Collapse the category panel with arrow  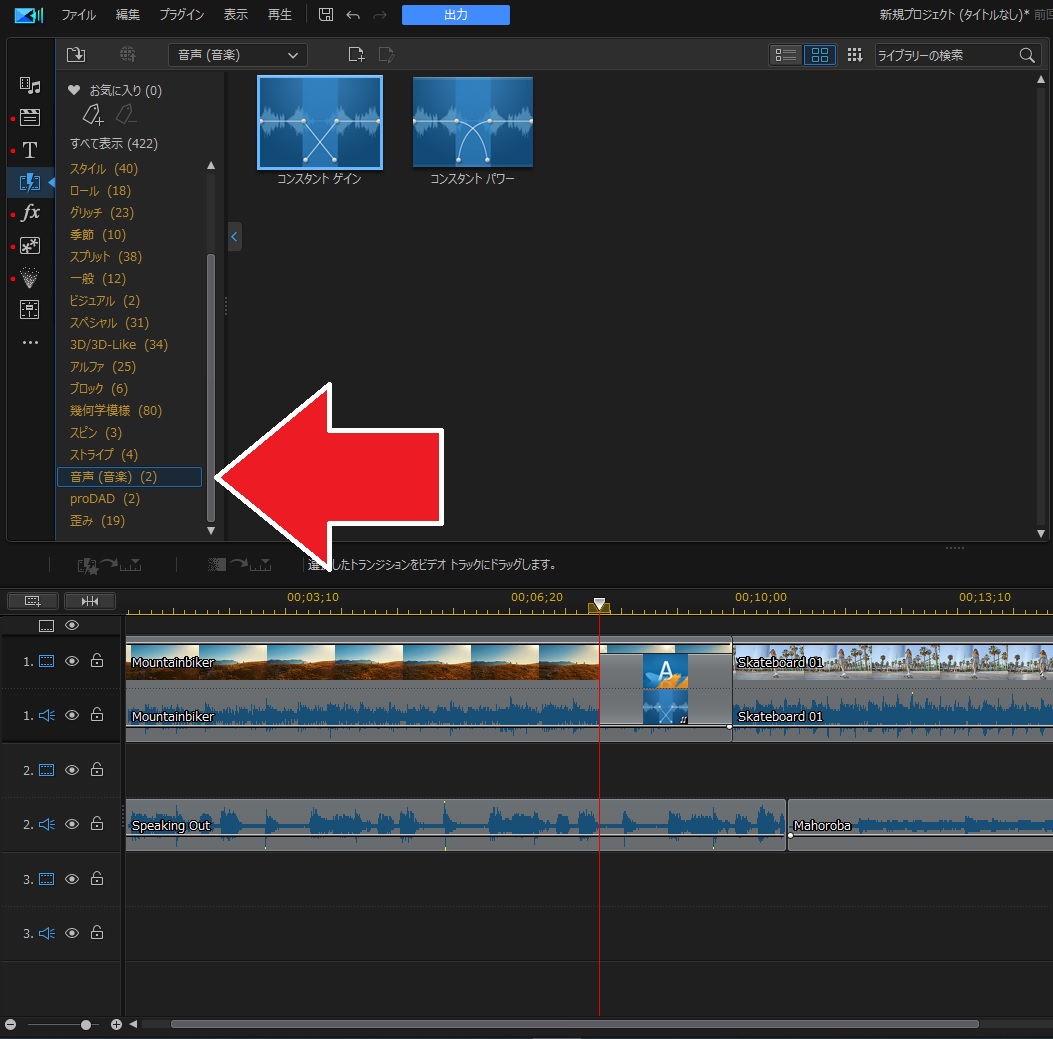(x=234, y=237)
